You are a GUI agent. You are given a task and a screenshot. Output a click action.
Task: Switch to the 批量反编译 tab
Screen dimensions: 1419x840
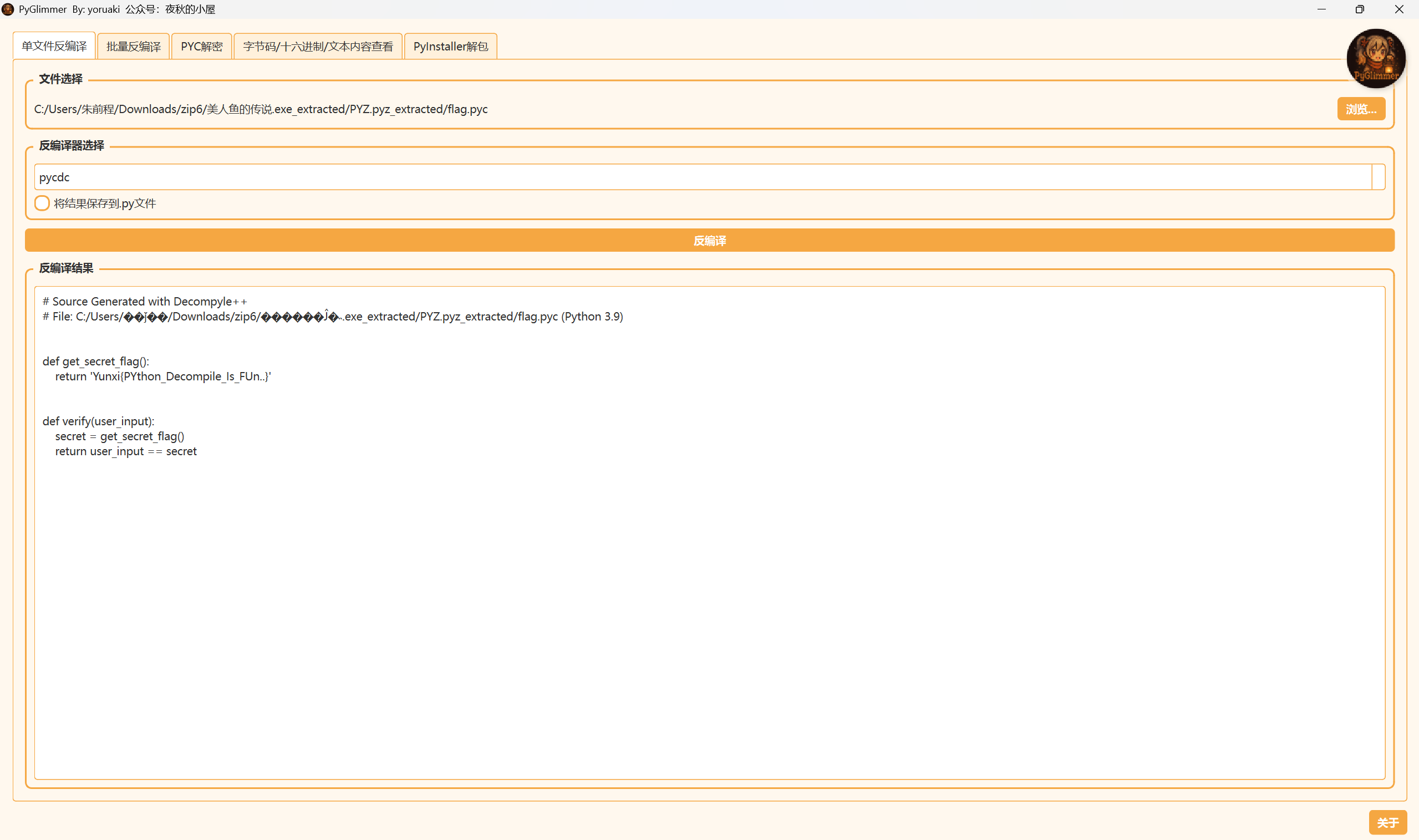coord(134,47)
